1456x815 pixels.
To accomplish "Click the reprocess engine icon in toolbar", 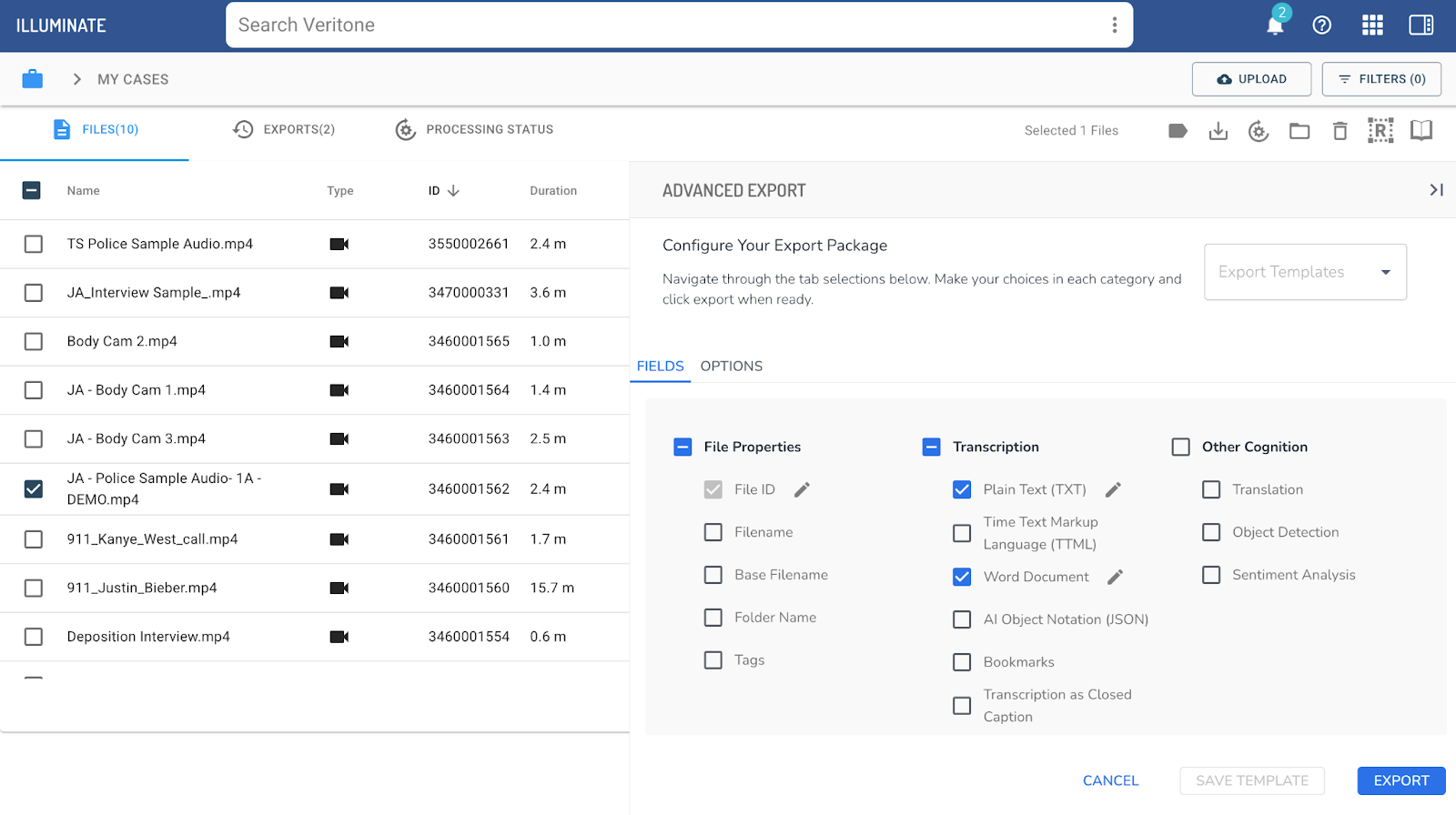I will tap(1259, 131).
